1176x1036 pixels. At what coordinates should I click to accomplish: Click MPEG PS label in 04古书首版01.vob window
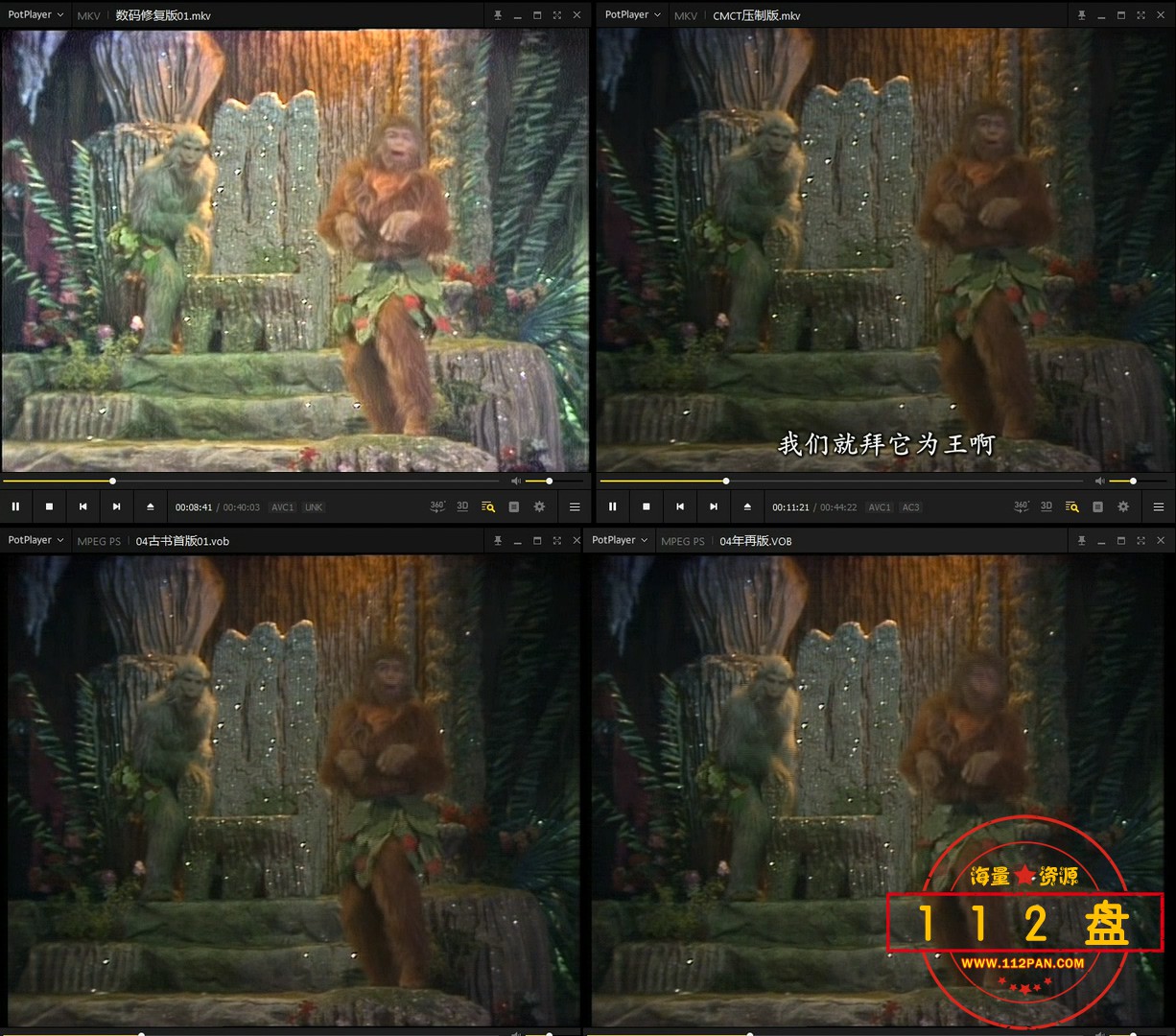tap(99, 541)
